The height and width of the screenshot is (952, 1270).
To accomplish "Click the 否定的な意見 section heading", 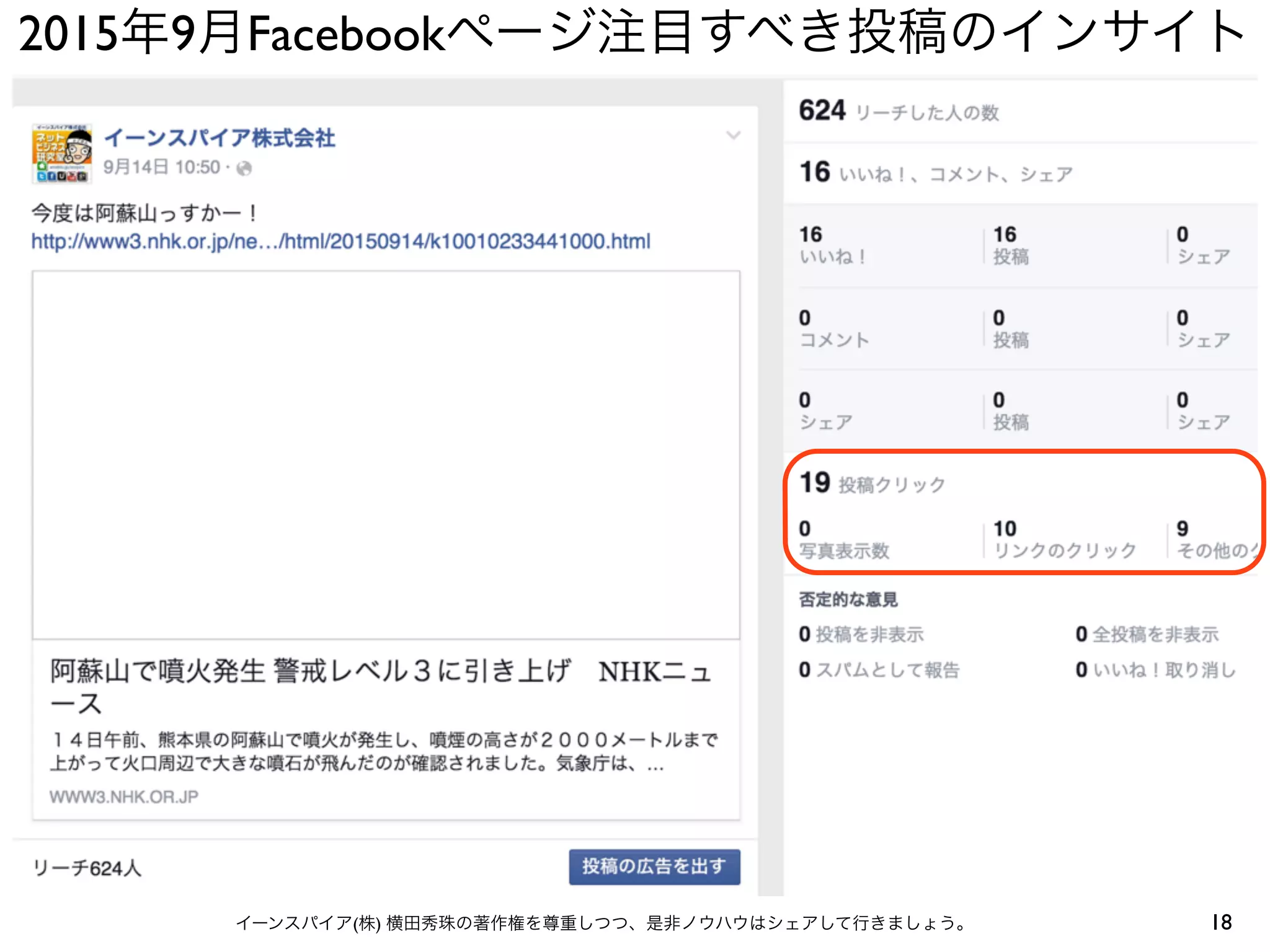I will pos(848,599).
